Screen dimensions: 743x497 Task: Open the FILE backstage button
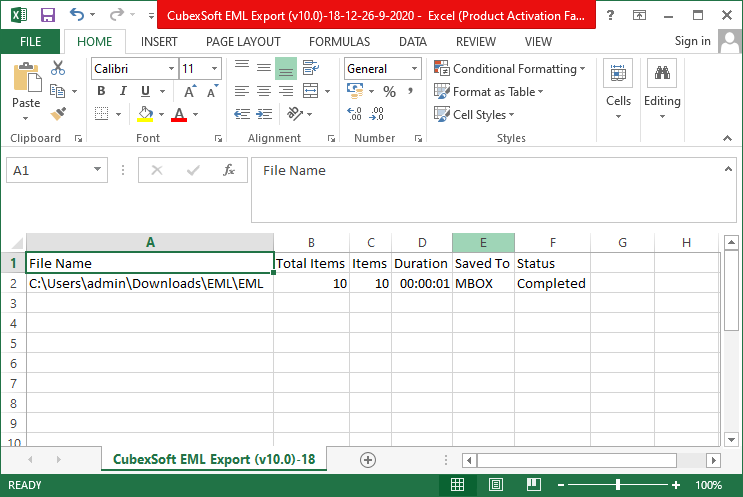(31, 42)
